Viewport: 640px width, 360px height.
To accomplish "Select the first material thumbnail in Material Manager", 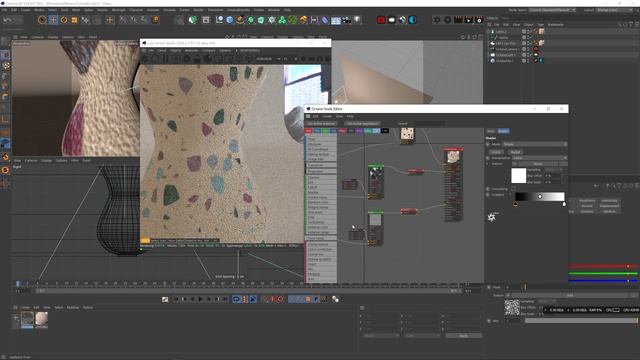I will [x=27, y=320].
